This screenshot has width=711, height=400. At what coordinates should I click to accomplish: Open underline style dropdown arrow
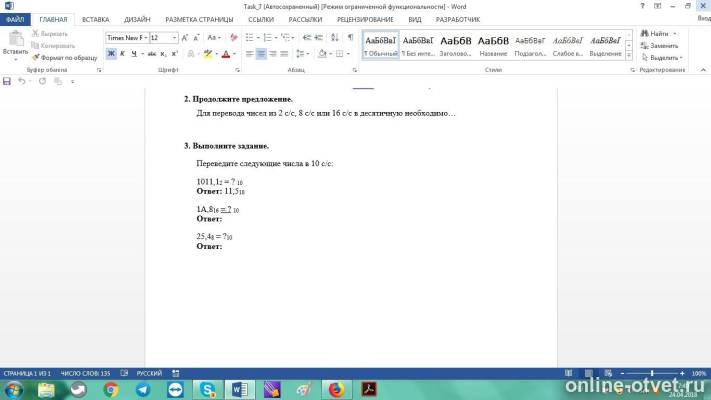point(142,54)
